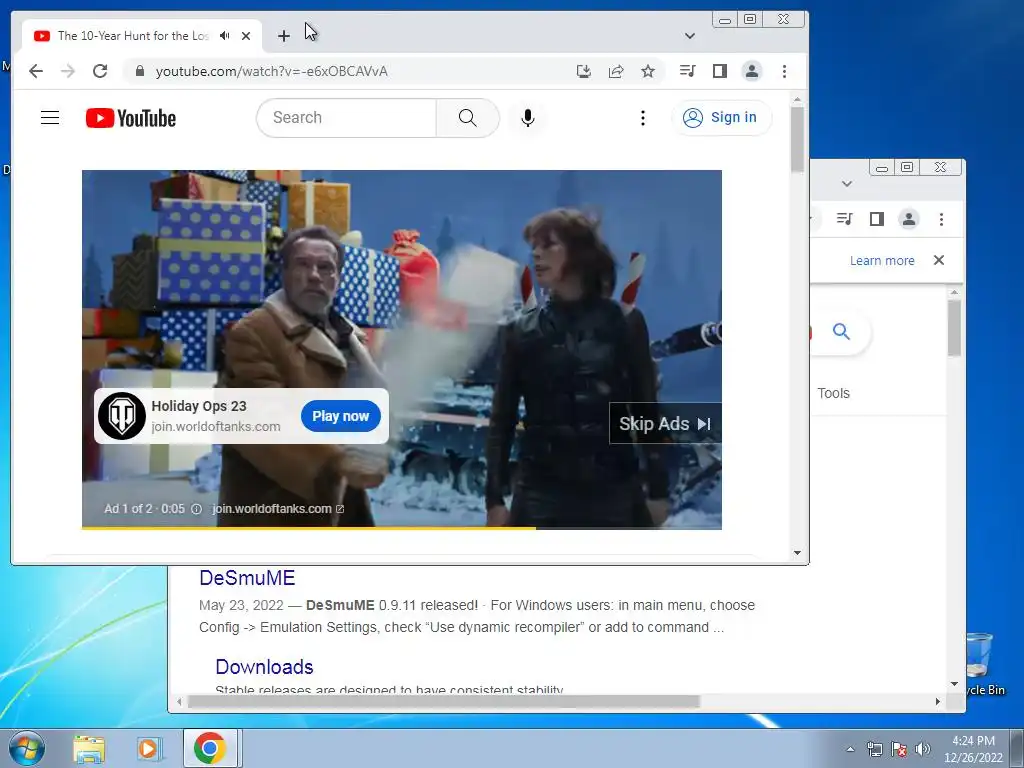
Task: Open a new tab with plus button
Action: (x=283, y=36)
